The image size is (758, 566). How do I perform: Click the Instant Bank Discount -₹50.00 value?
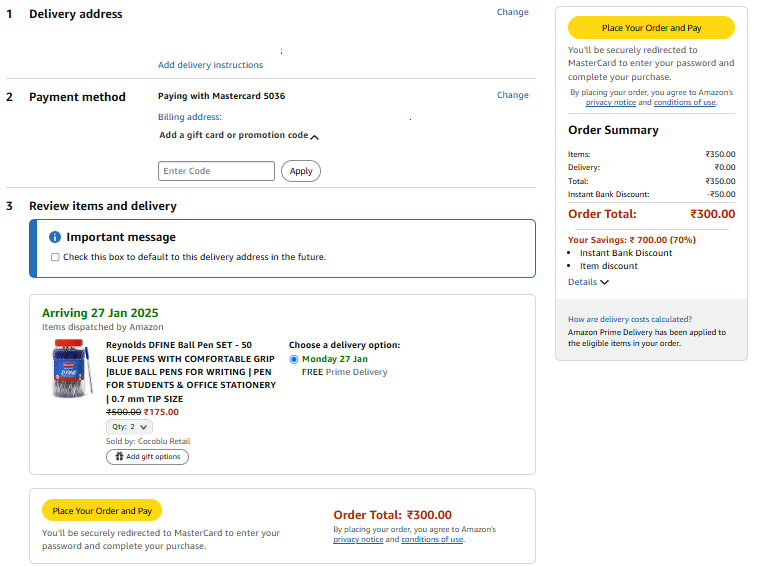(x=721, y=194)
